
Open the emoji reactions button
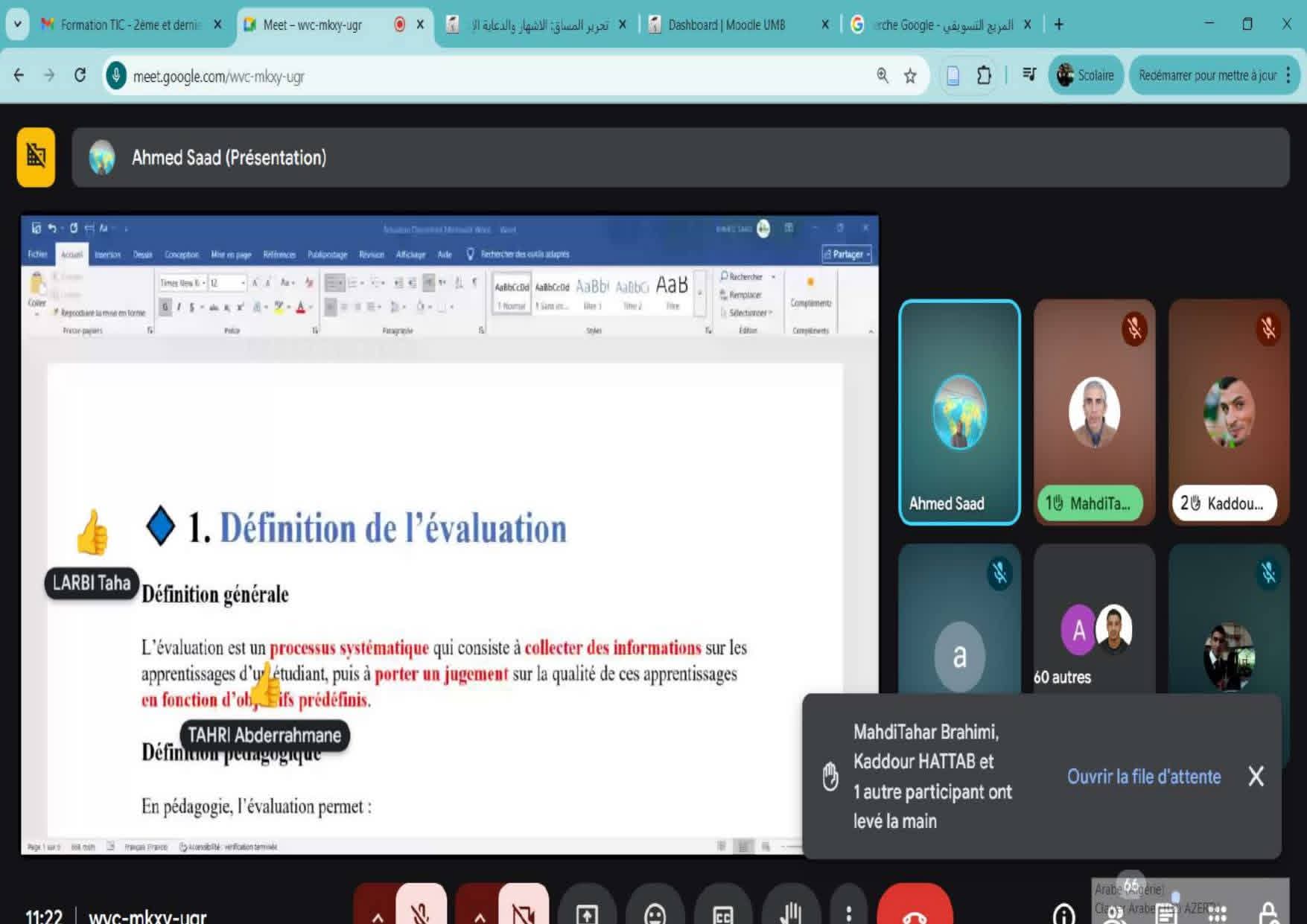(655, 913)
